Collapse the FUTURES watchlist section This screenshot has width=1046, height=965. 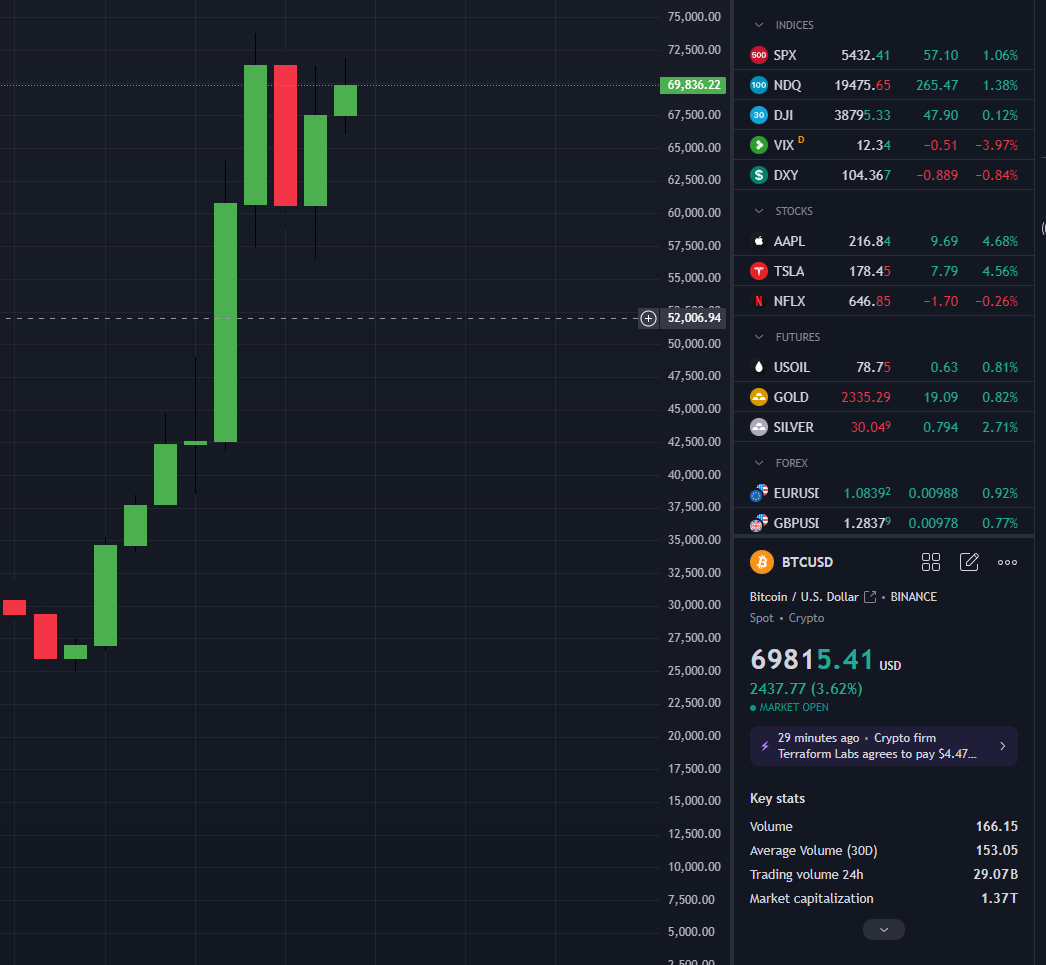(x=759, y=337)
